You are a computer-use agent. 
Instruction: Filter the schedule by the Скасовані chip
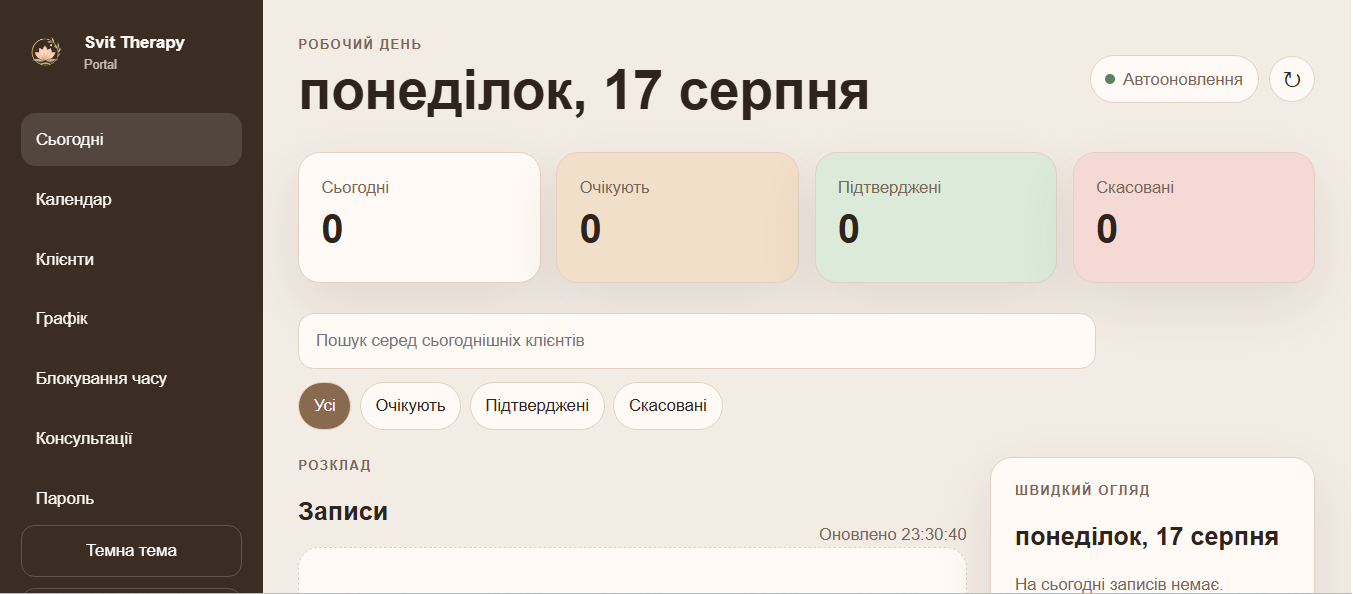[668, 406]
